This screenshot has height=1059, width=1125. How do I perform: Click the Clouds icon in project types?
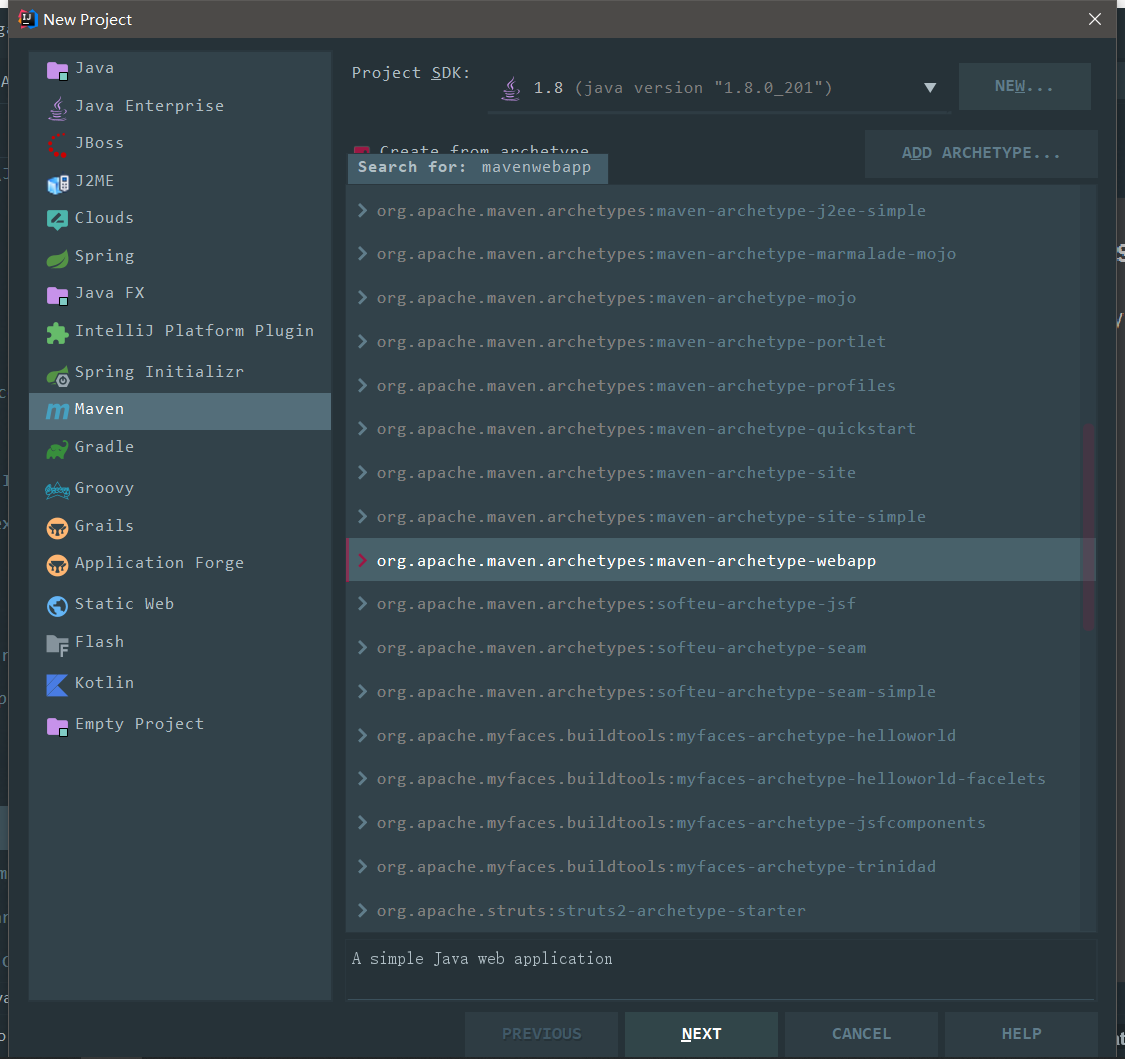pos(57,220)
